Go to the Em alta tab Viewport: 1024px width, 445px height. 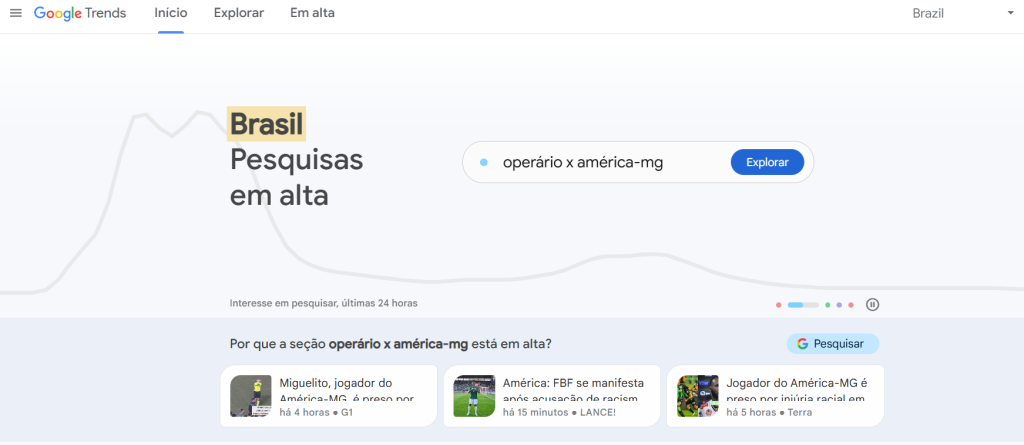(312, 13)
